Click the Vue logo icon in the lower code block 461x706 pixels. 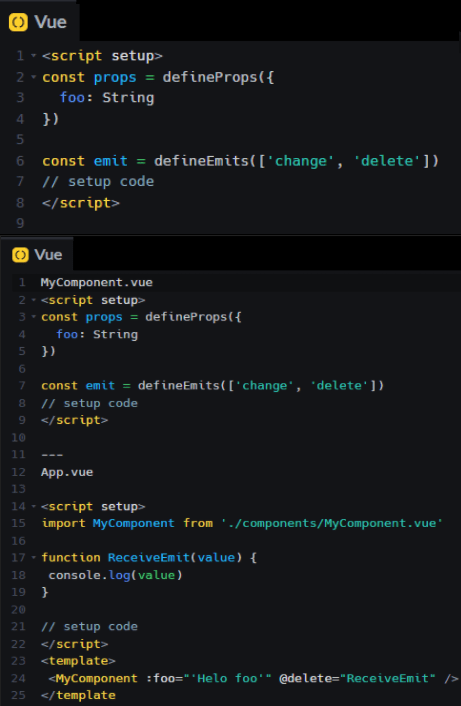[x=20, y=255]
